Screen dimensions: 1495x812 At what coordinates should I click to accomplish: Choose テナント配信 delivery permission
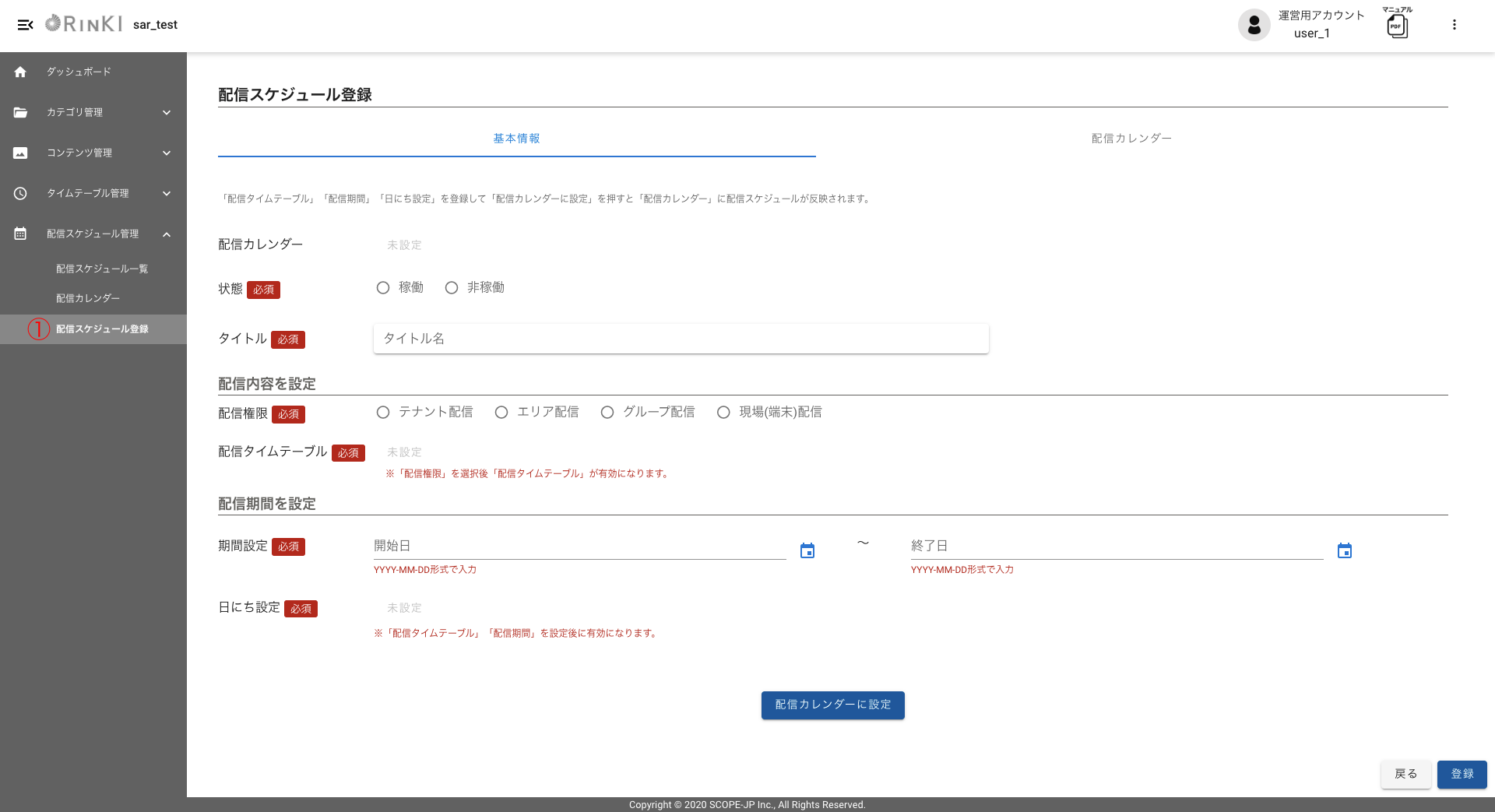(383, 413)
